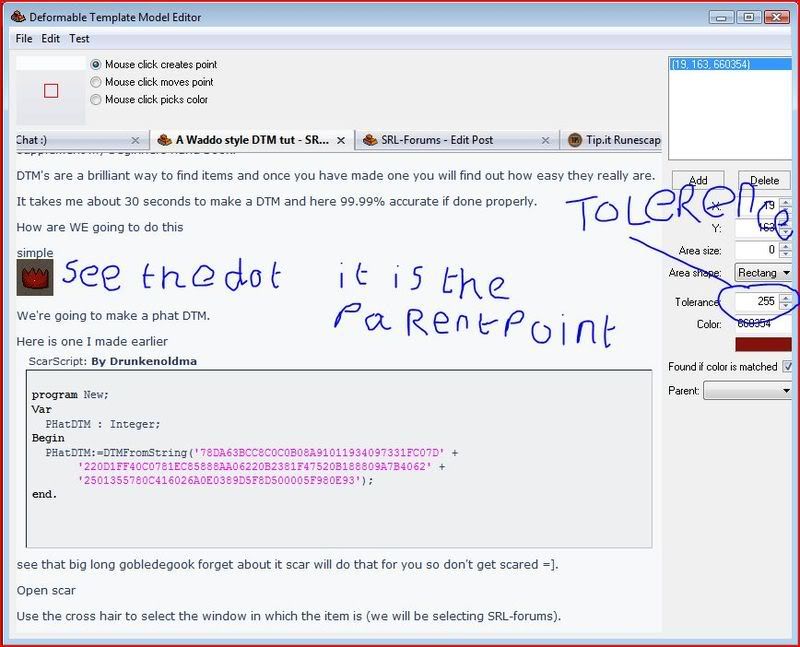Screen dimensions: 800x647
Task: Open the Test menu
Action: pyautogui.click(x=79, y=38)
